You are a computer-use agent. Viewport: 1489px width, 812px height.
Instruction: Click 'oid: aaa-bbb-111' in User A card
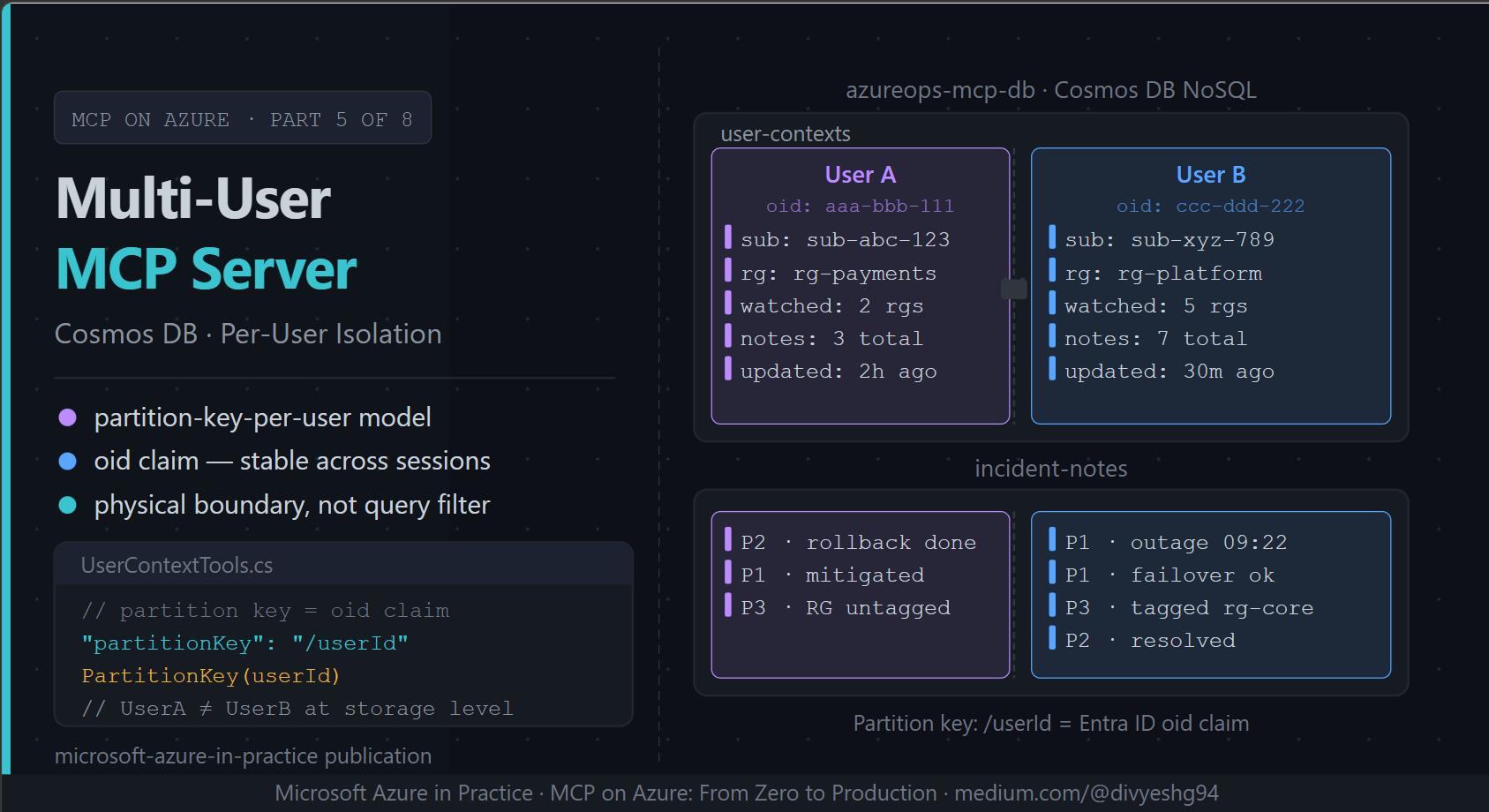click(861, 206)
